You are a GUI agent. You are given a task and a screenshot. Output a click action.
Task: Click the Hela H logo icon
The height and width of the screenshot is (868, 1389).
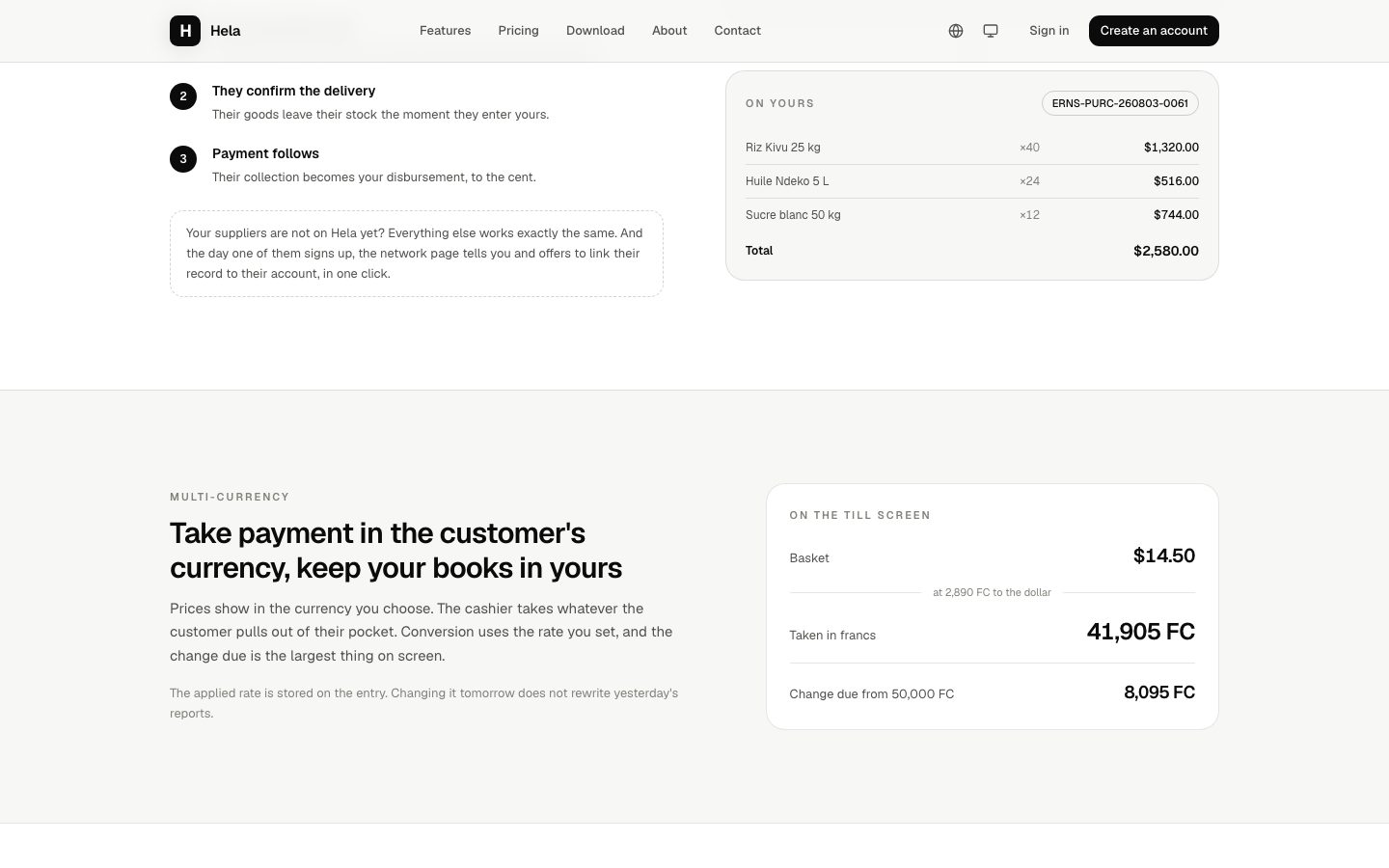pyautogui.click(x=185, y=31)
